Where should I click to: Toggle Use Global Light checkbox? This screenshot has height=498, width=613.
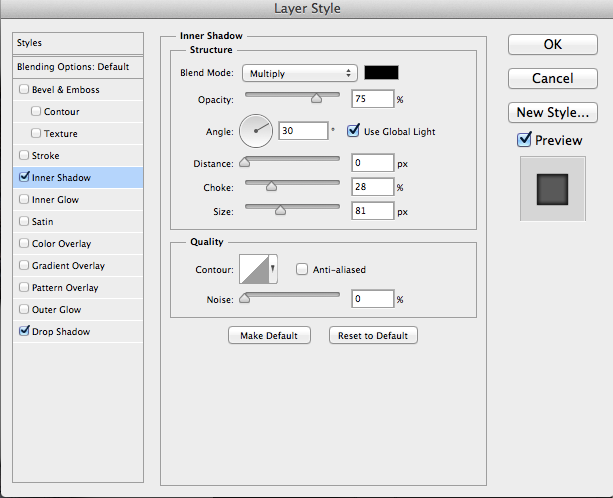point(353,131)
